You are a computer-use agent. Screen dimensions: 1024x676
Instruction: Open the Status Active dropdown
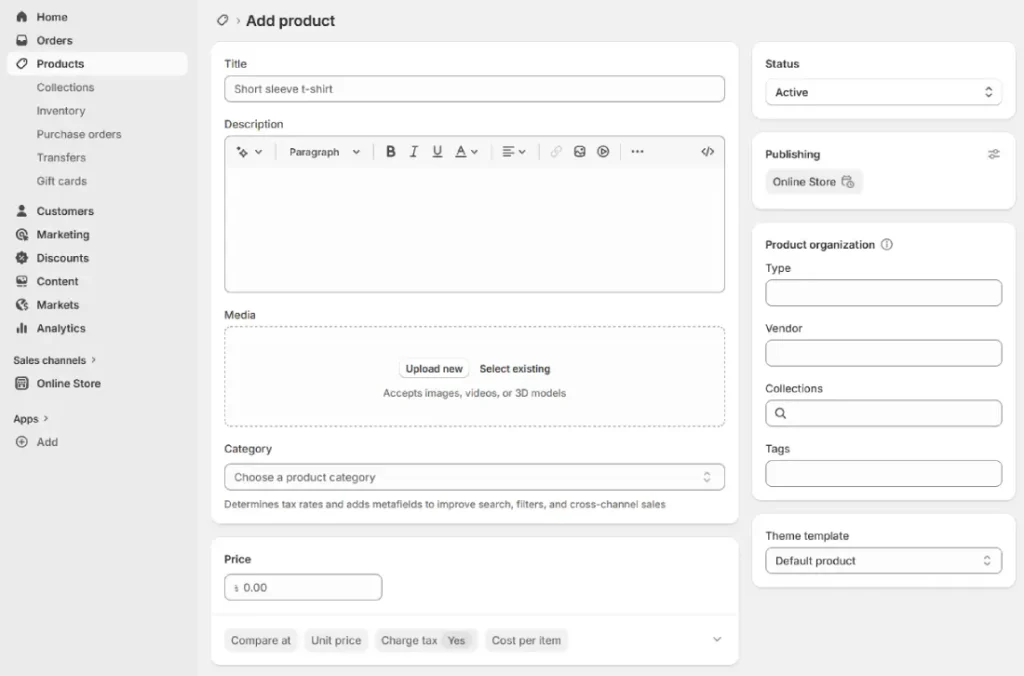tap(883, 92)
